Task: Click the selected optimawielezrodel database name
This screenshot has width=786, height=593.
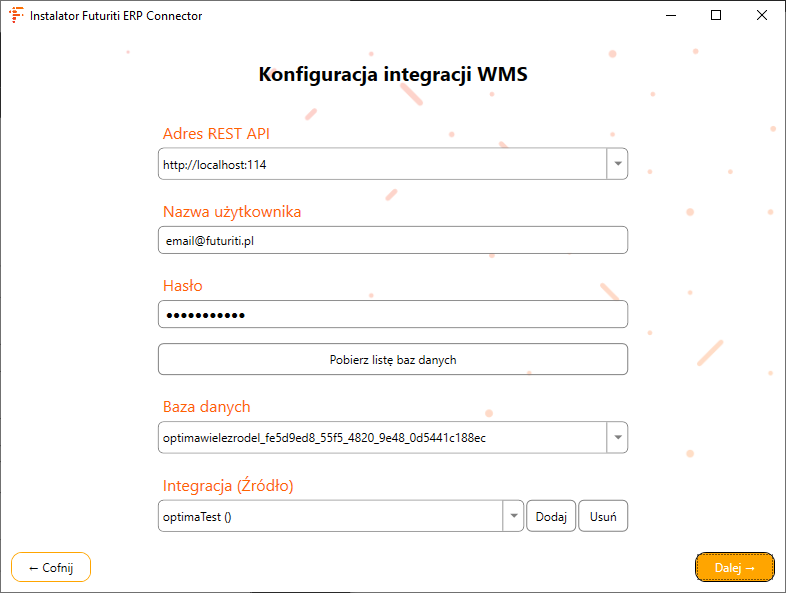Action: (324, 438)
